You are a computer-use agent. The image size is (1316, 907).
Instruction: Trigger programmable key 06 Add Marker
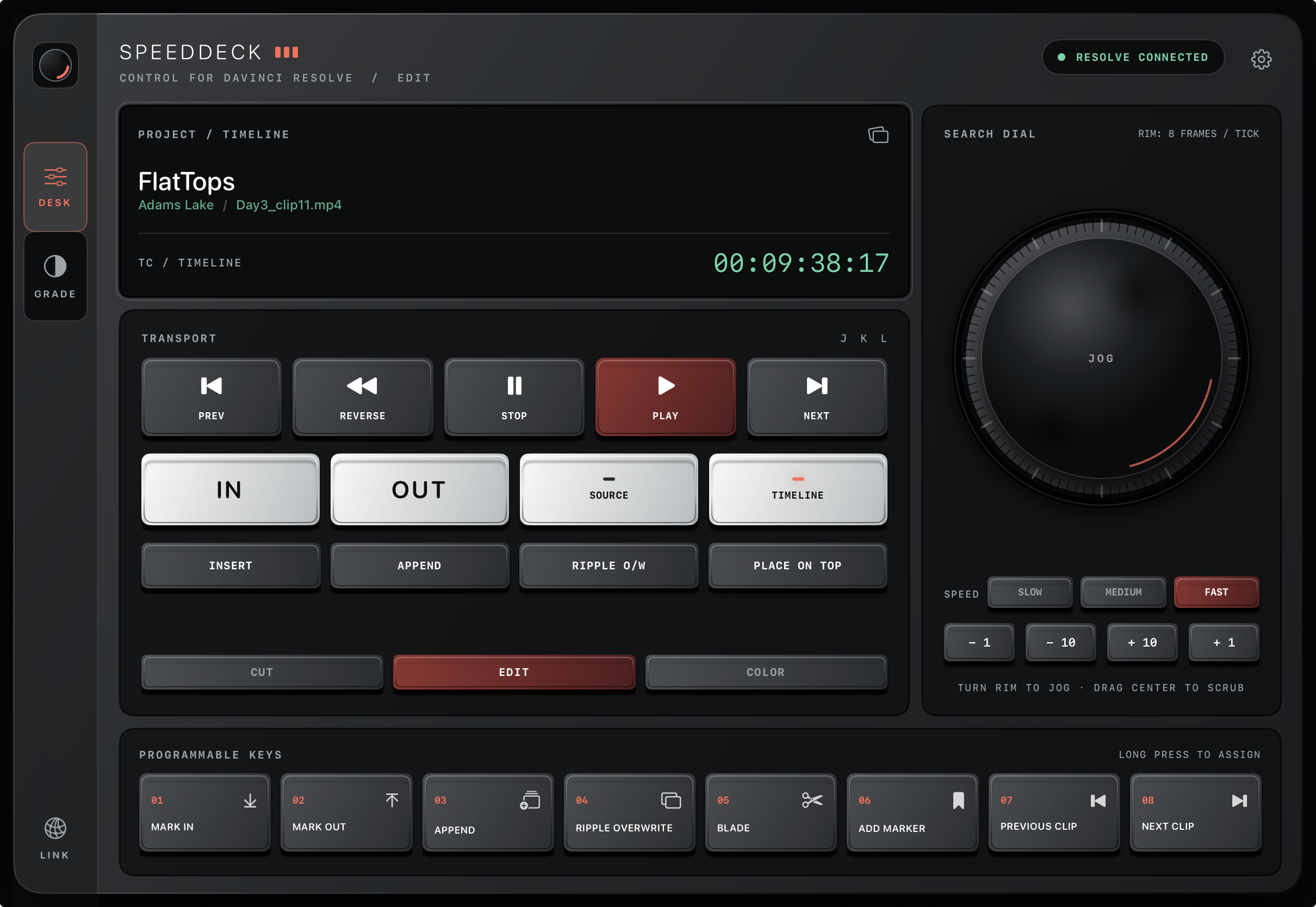pyautogui.click(x=912, y=813)
